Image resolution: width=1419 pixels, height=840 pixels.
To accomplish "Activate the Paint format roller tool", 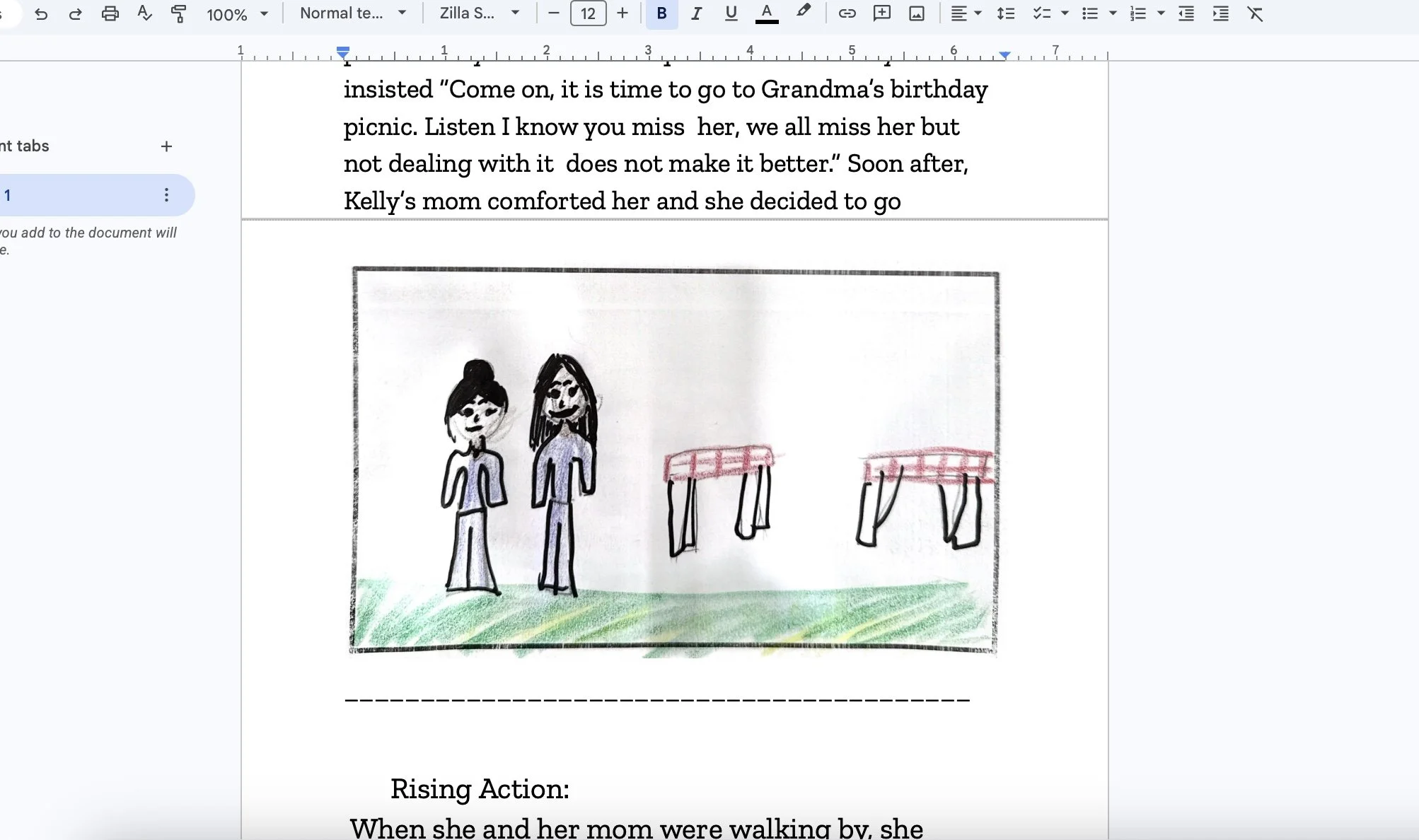I will (178, 13).
